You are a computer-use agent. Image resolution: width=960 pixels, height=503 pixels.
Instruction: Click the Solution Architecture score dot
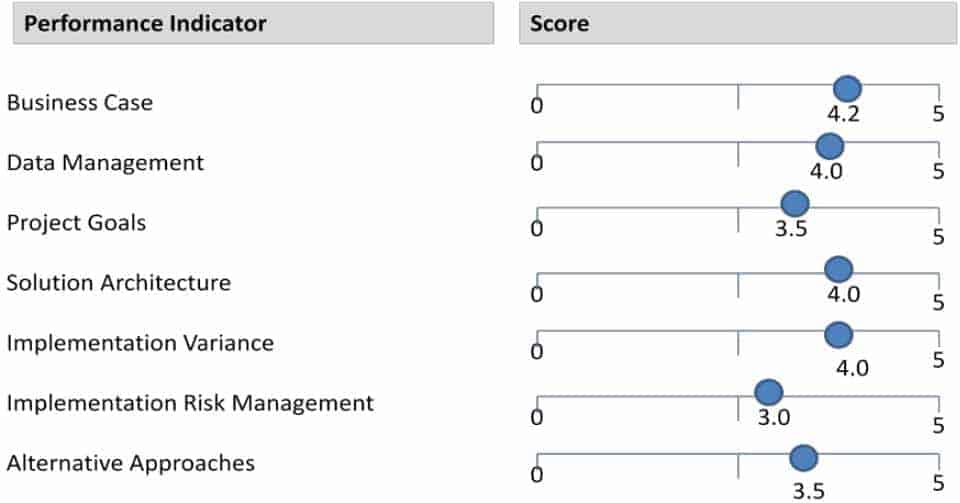click(839, 269)
